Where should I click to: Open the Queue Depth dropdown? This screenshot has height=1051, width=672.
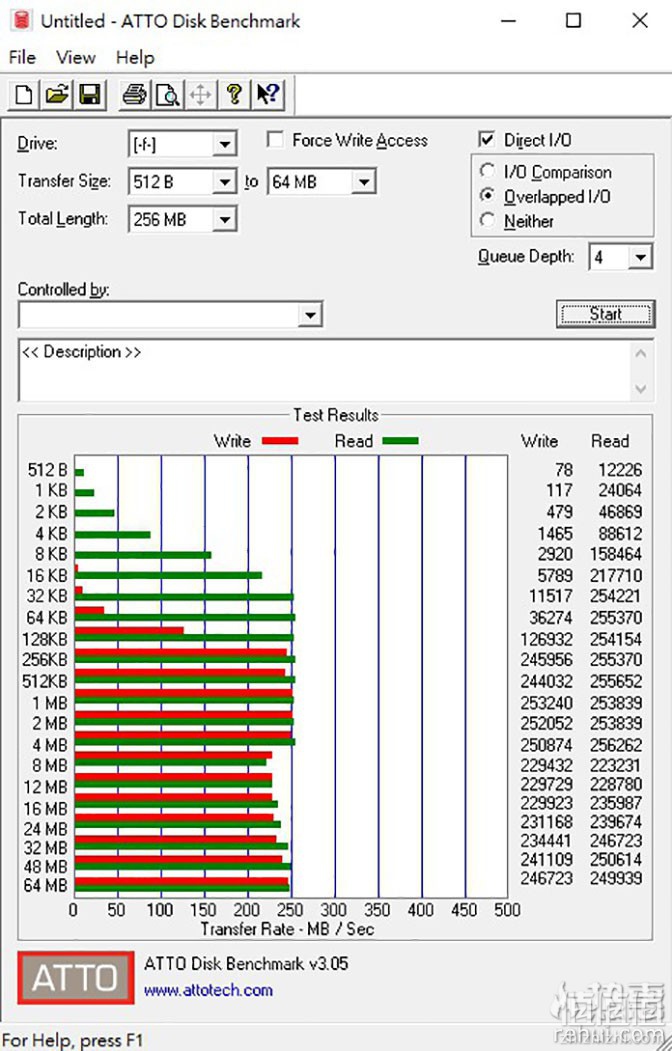click(x=641, y=257)
